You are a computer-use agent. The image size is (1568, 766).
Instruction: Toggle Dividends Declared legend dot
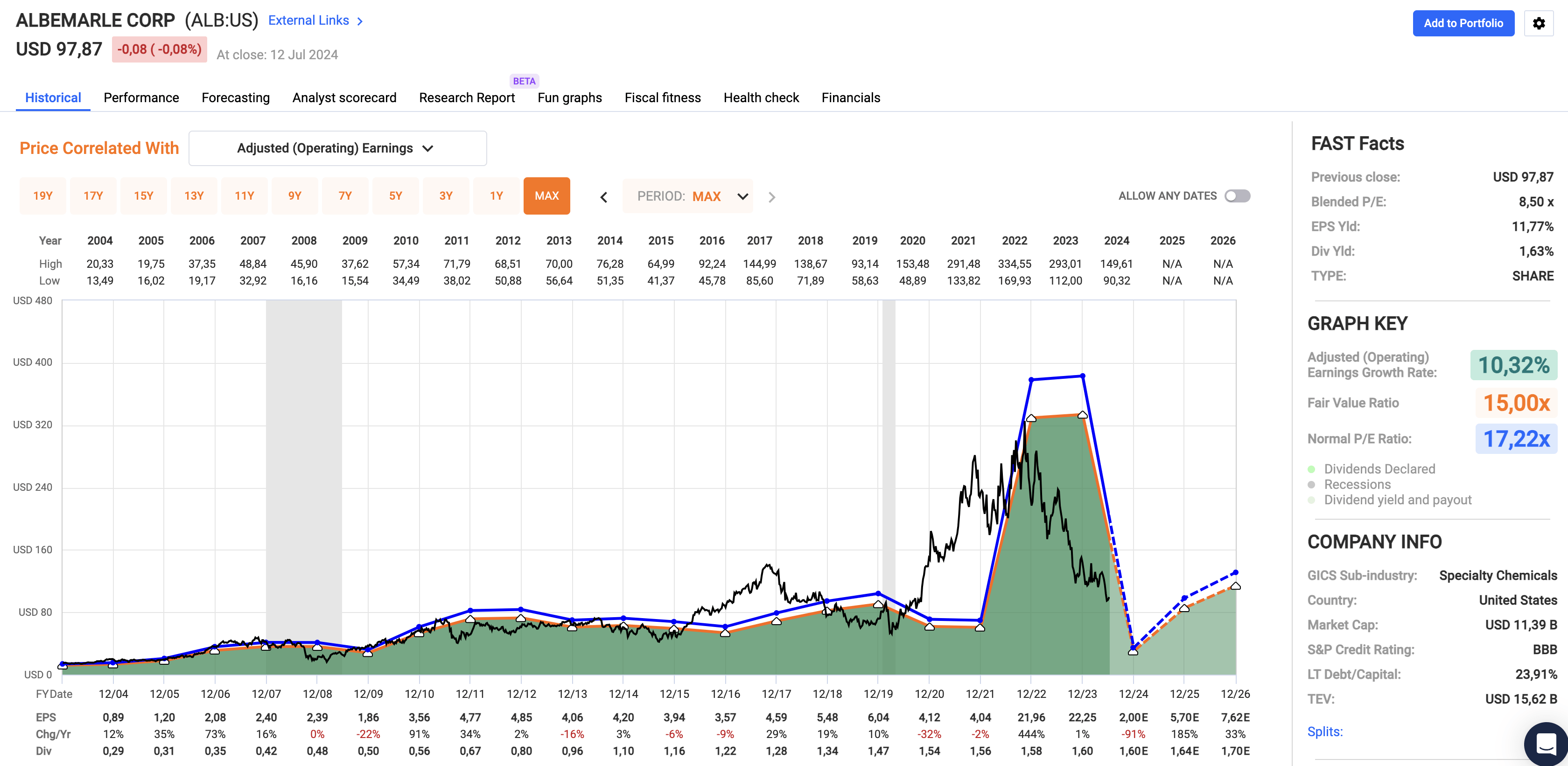tap(1311, 469)
